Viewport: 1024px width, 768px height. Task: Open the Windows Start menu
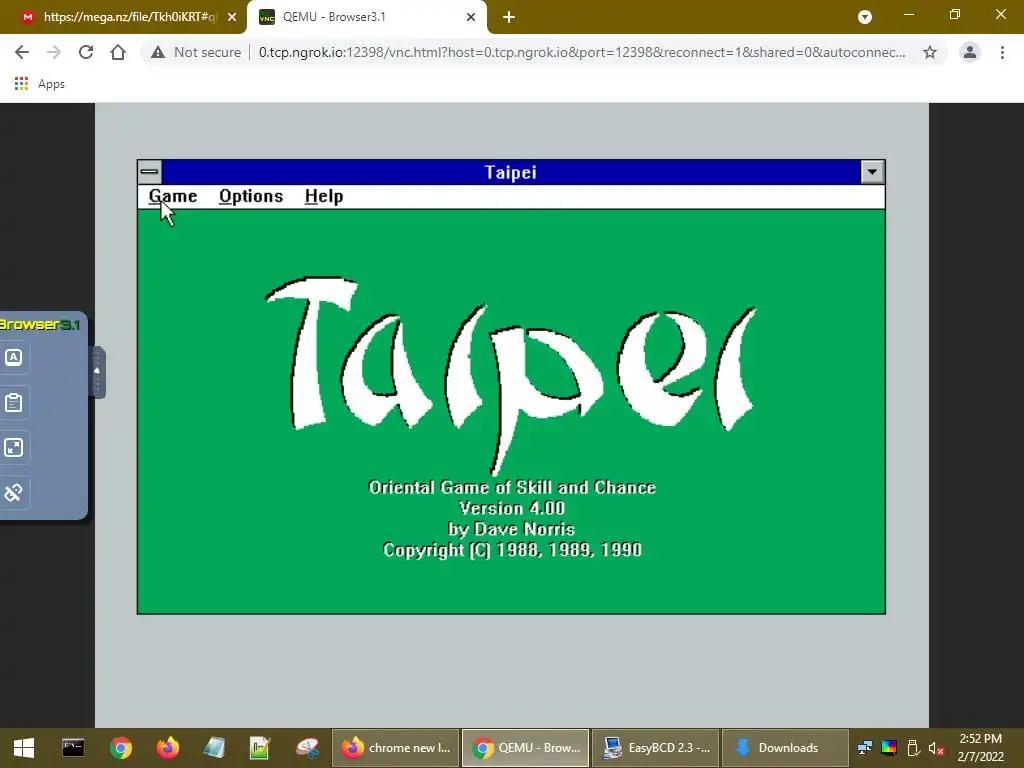(x=24, y=748)
